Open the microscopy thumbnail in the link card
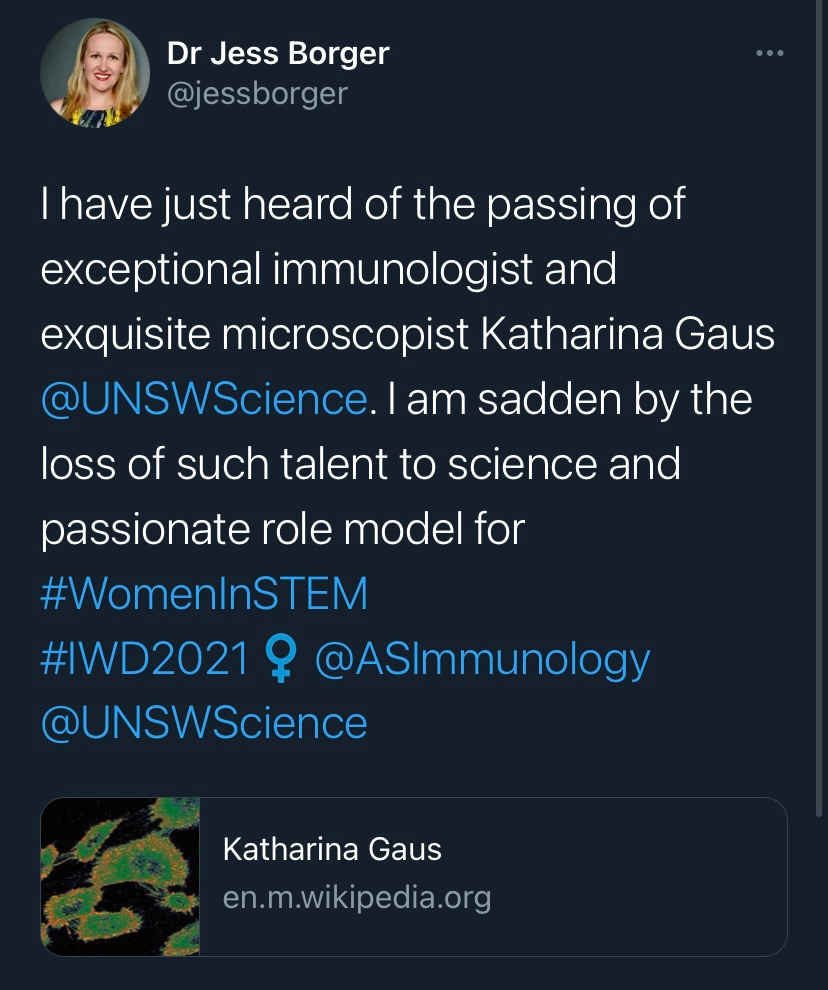This screenshot has width=828, height=990. tap(121, 876)
